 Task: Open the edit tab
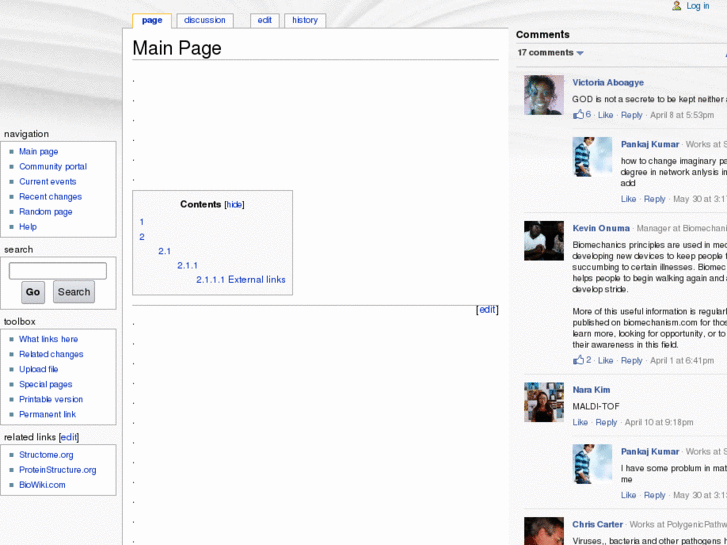click(264, 20)
